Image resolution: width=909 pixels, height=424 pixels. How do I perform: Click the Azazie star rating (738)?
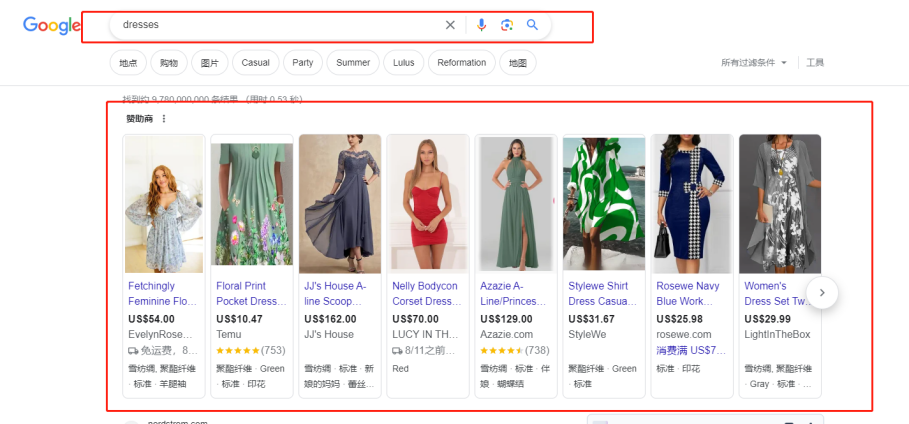[515, 350]
